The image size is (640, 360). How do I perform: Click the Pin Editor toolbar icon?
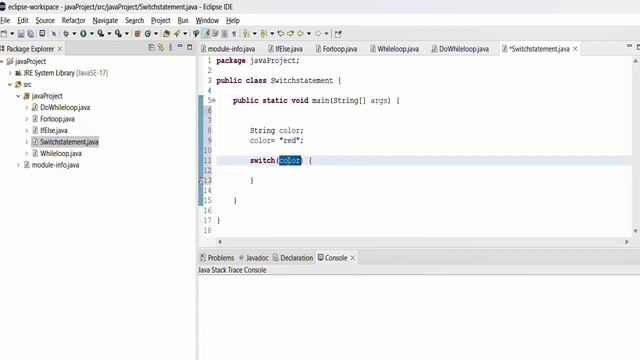pyautogui.click(x=338, y=34)
